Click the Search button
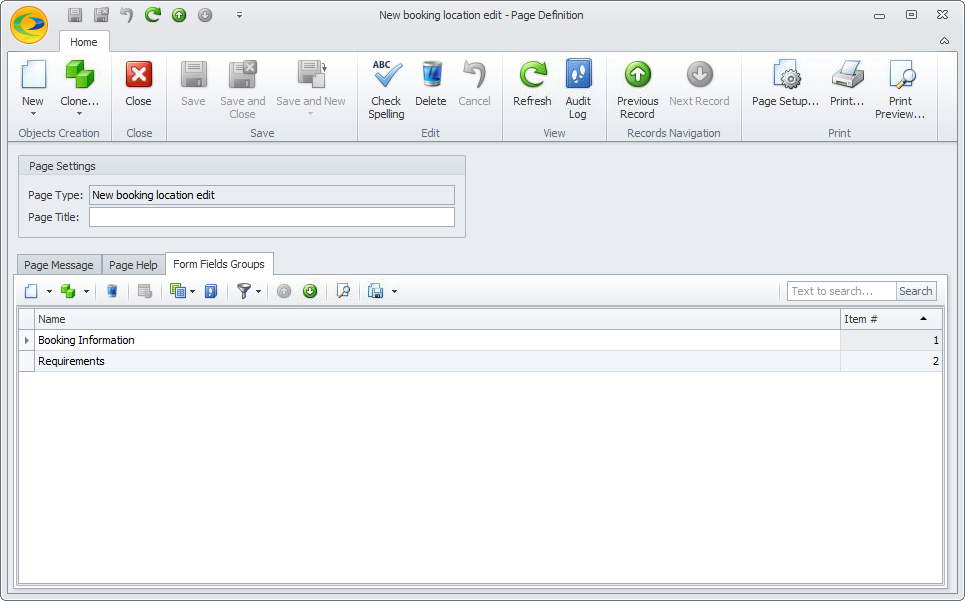Screen dimensions: 965x601 [x=916, y=291]
